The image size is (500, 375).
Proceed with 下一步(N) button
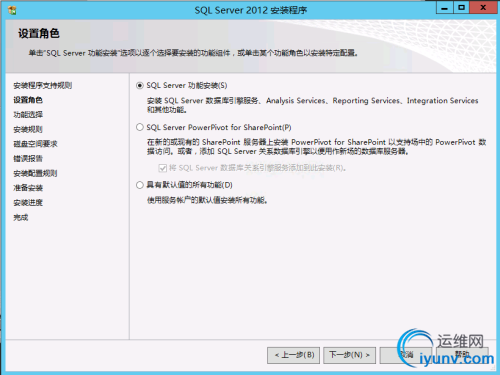tap(349, 355)
